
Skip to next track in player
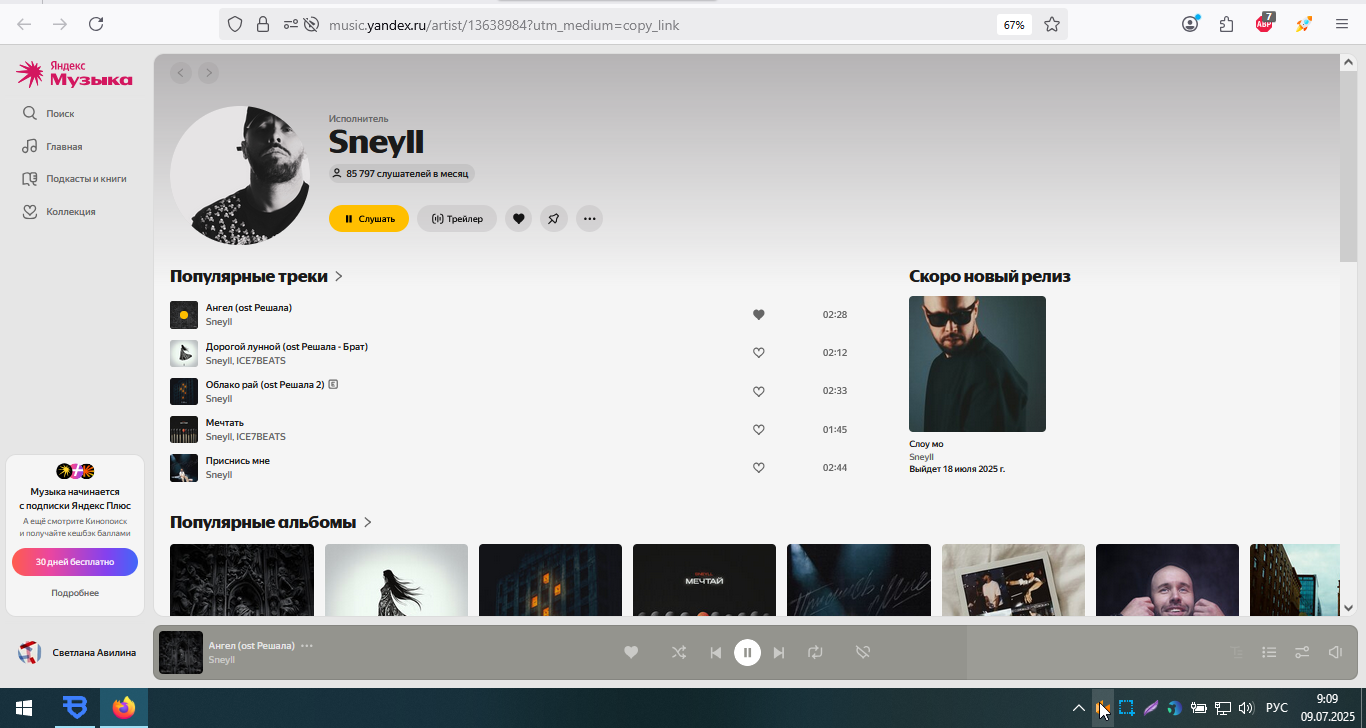[779, 652]
